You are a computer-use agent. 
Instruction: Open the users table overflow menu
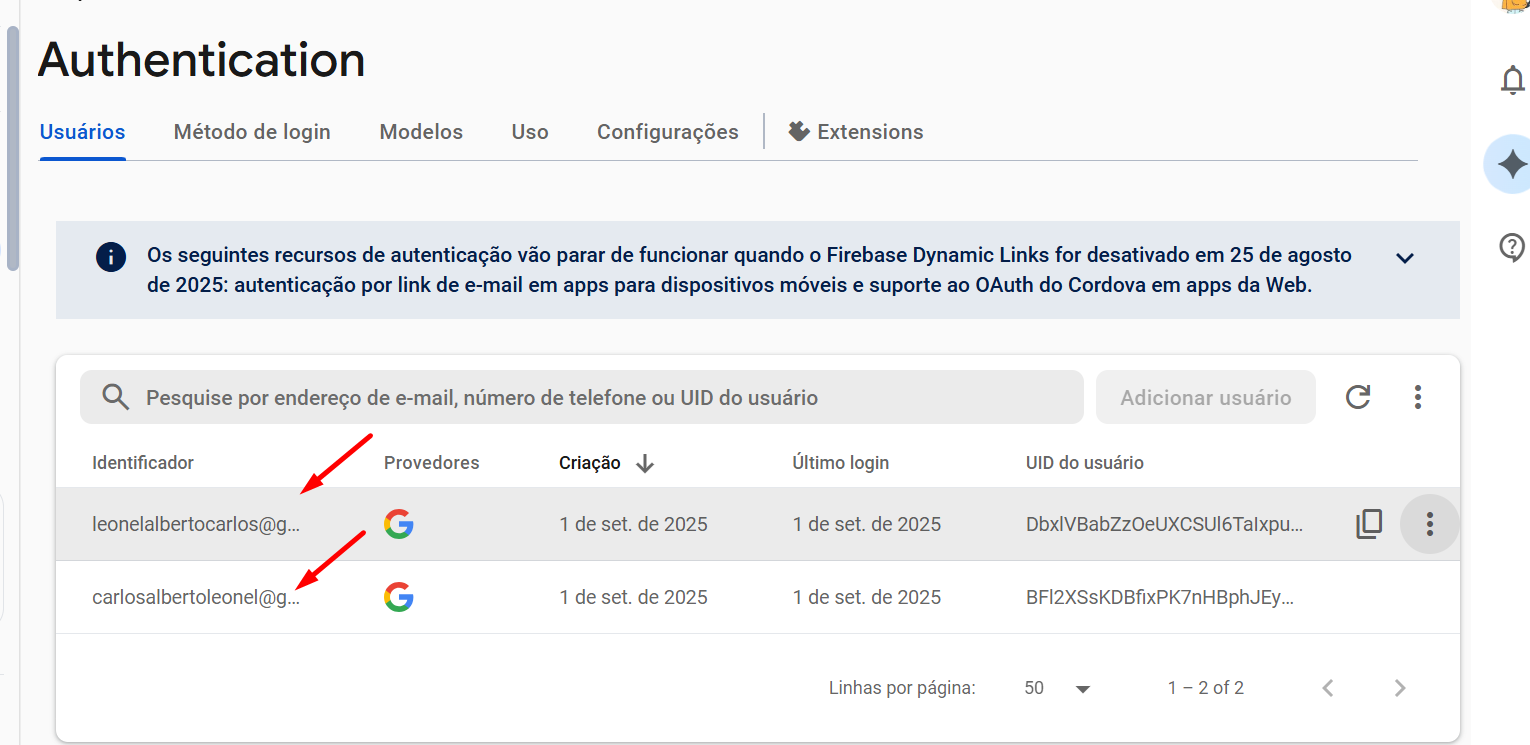[x=1417, y=397]
